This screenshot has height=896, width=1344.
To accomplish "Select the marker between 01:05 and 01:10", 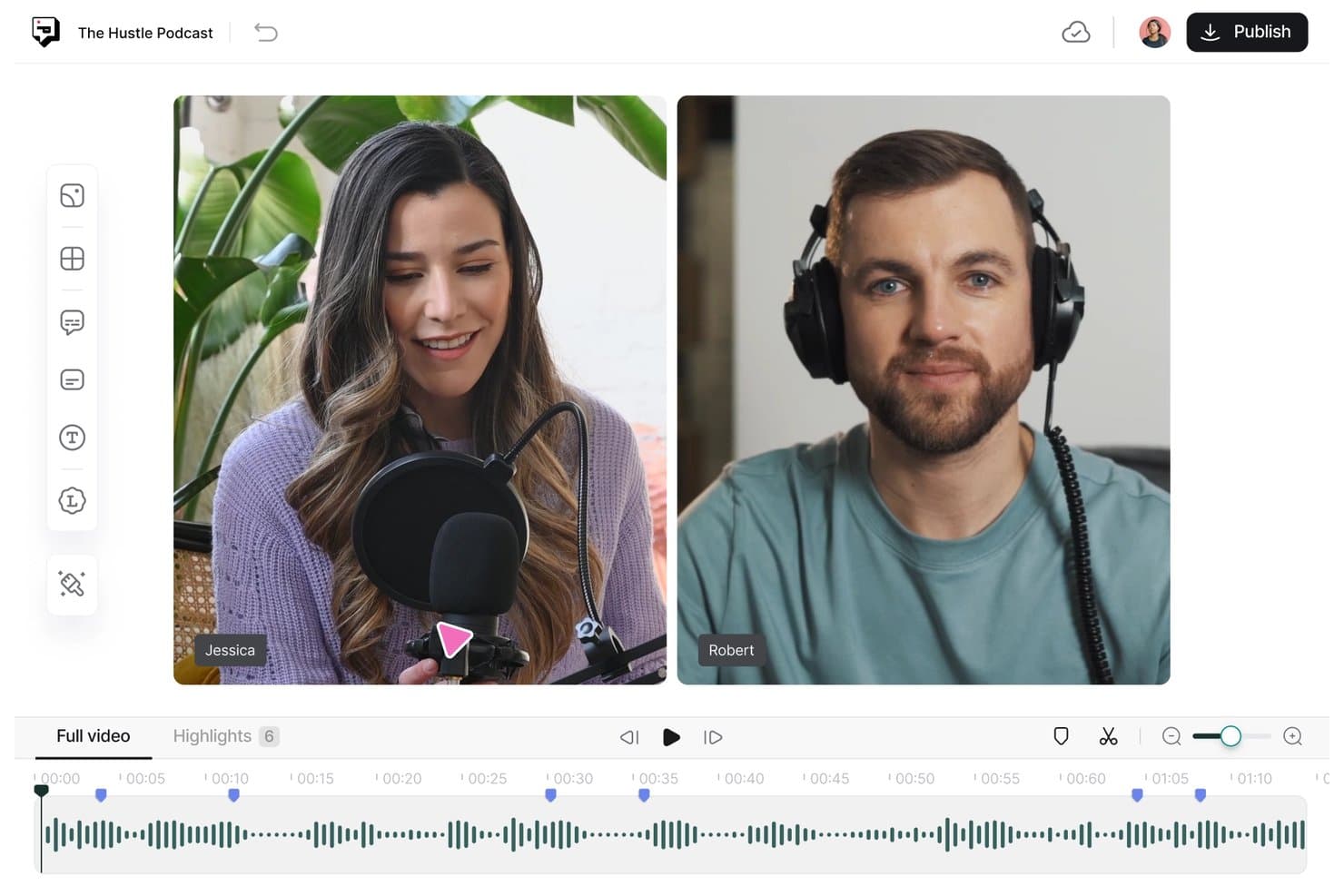I will (1201, 795).
